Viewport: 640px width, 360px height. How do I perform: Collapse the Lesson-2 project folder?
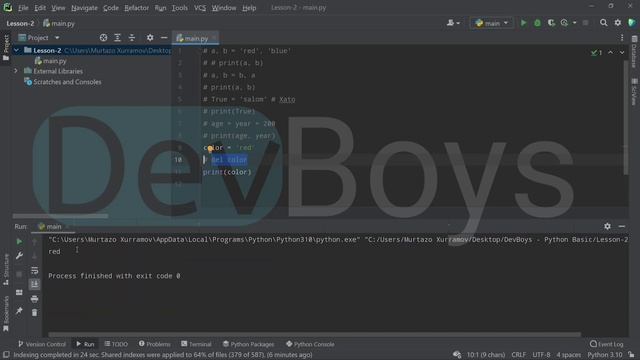point(16,50)
